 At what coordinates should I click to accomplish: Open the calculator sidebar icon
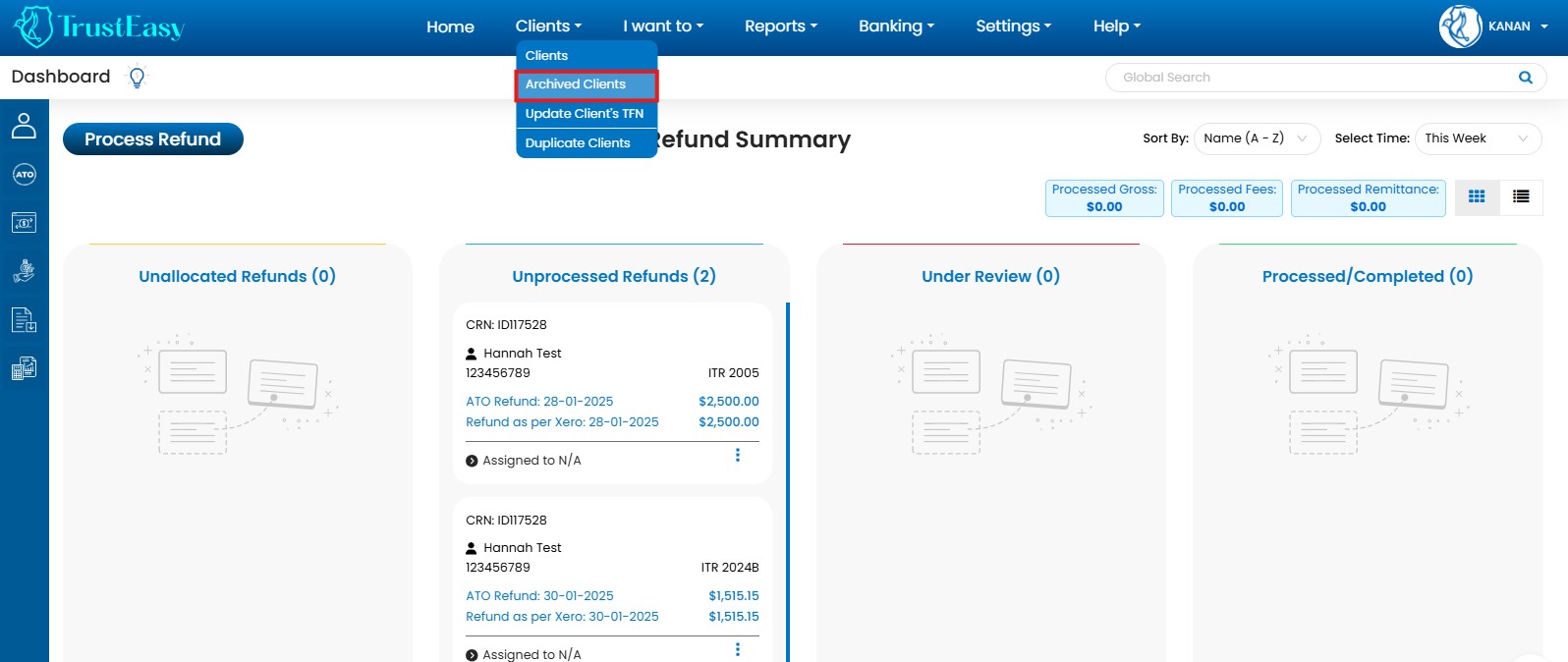coord(24,368)
